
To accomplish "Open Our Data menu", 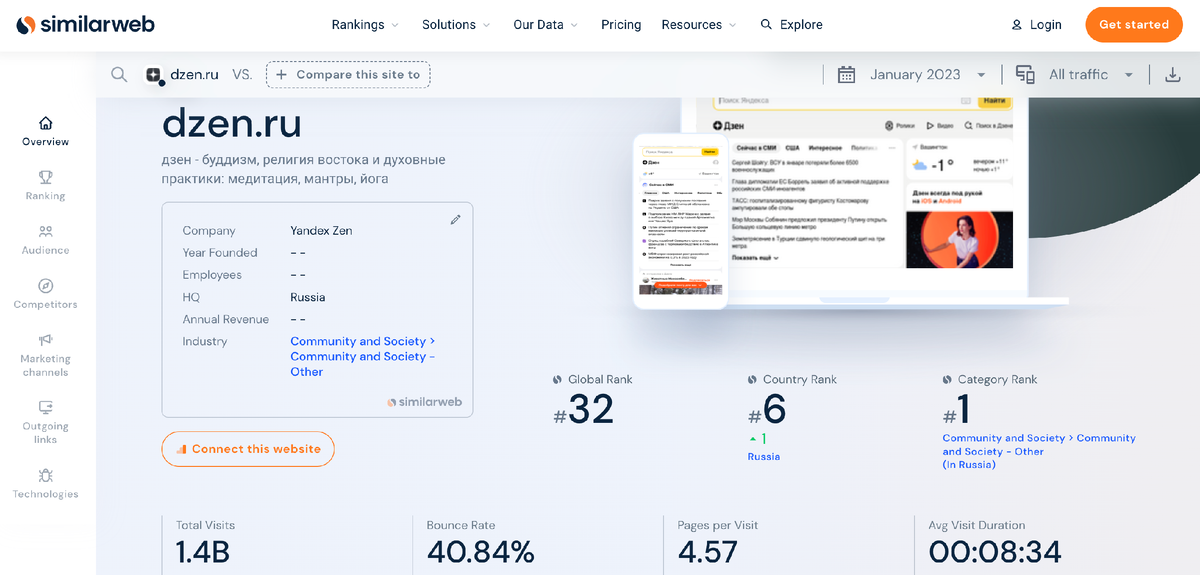I will point(546,25).
